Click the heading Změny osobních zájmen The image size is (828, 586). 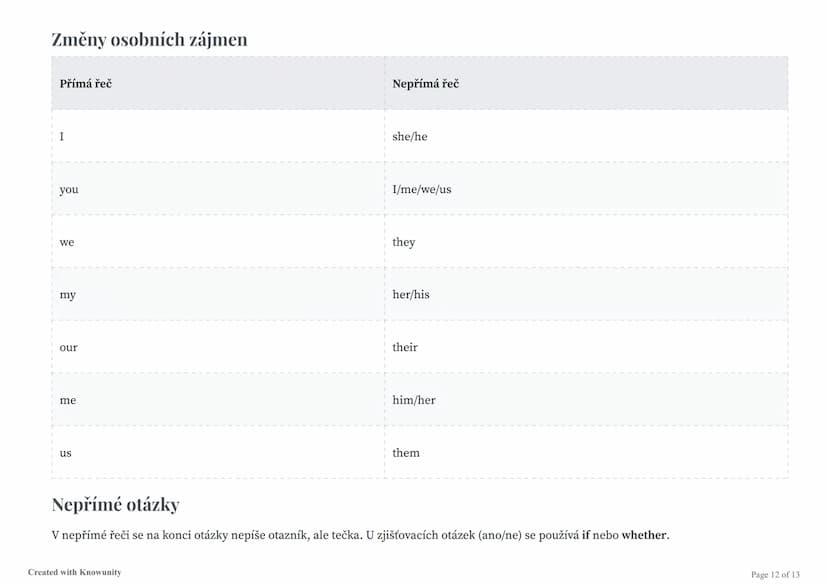(149, 39)
